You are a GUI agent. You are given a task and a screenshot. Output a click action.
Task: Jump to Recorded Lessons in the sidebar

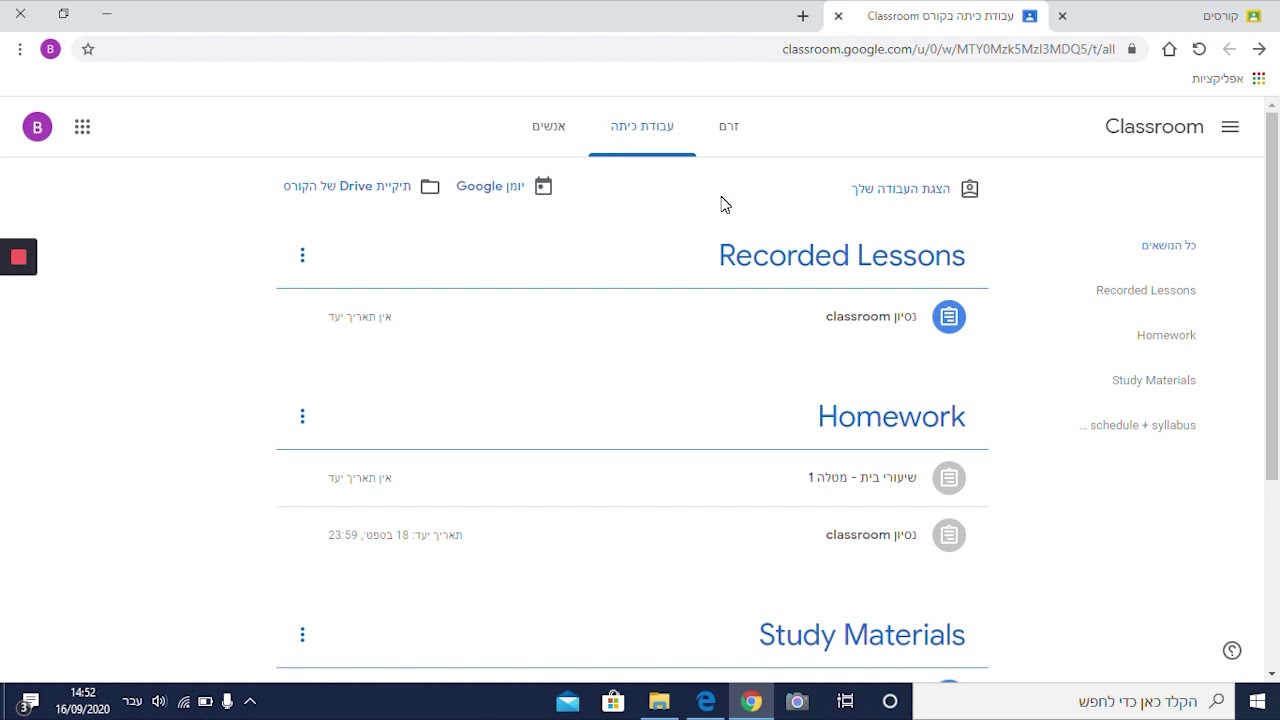click(x=1146, y=290)
